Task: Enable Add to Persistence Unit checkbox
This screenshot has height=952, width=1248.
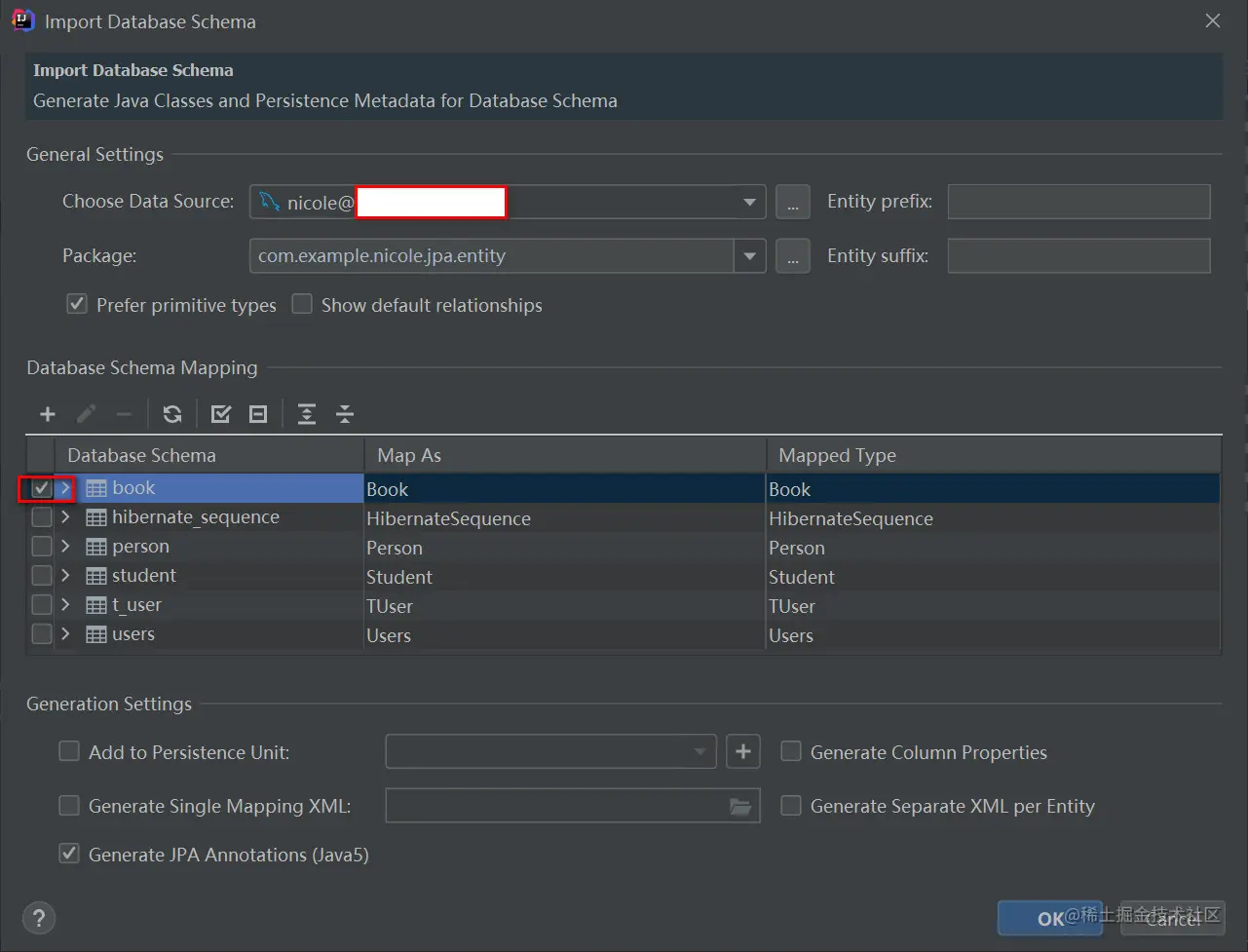Action: 69,751
